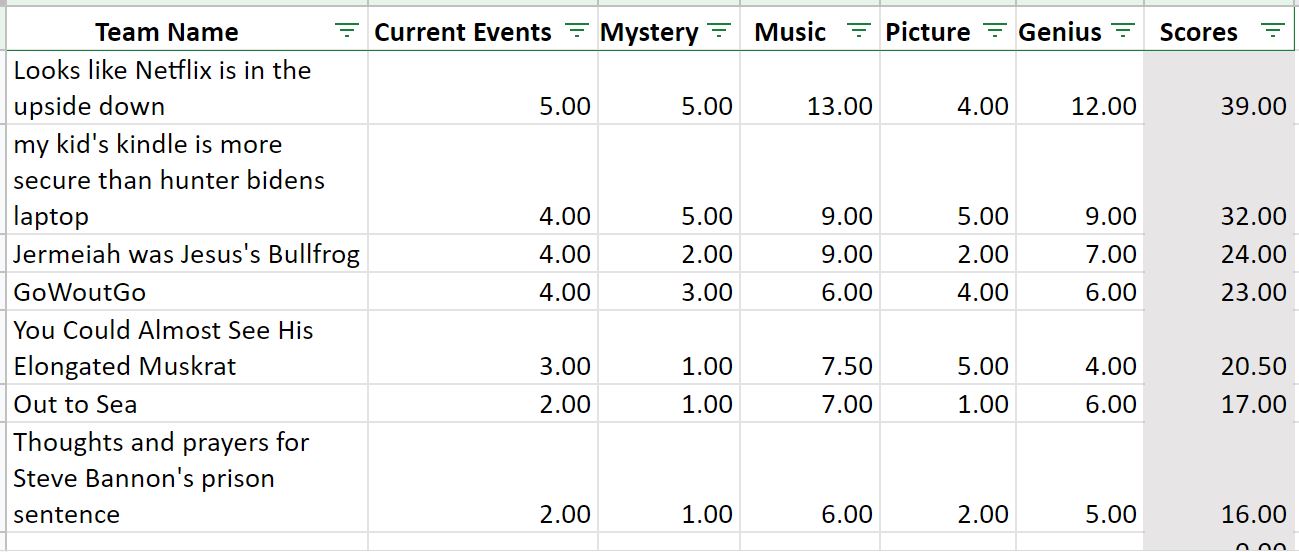
Task: Open the Music column filter icon
Action: click(x=859, y=31)
